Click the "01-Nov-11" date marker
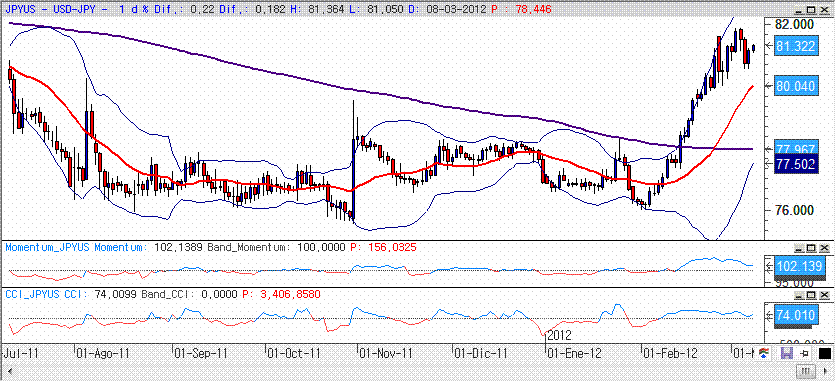 tap(385, 353)
